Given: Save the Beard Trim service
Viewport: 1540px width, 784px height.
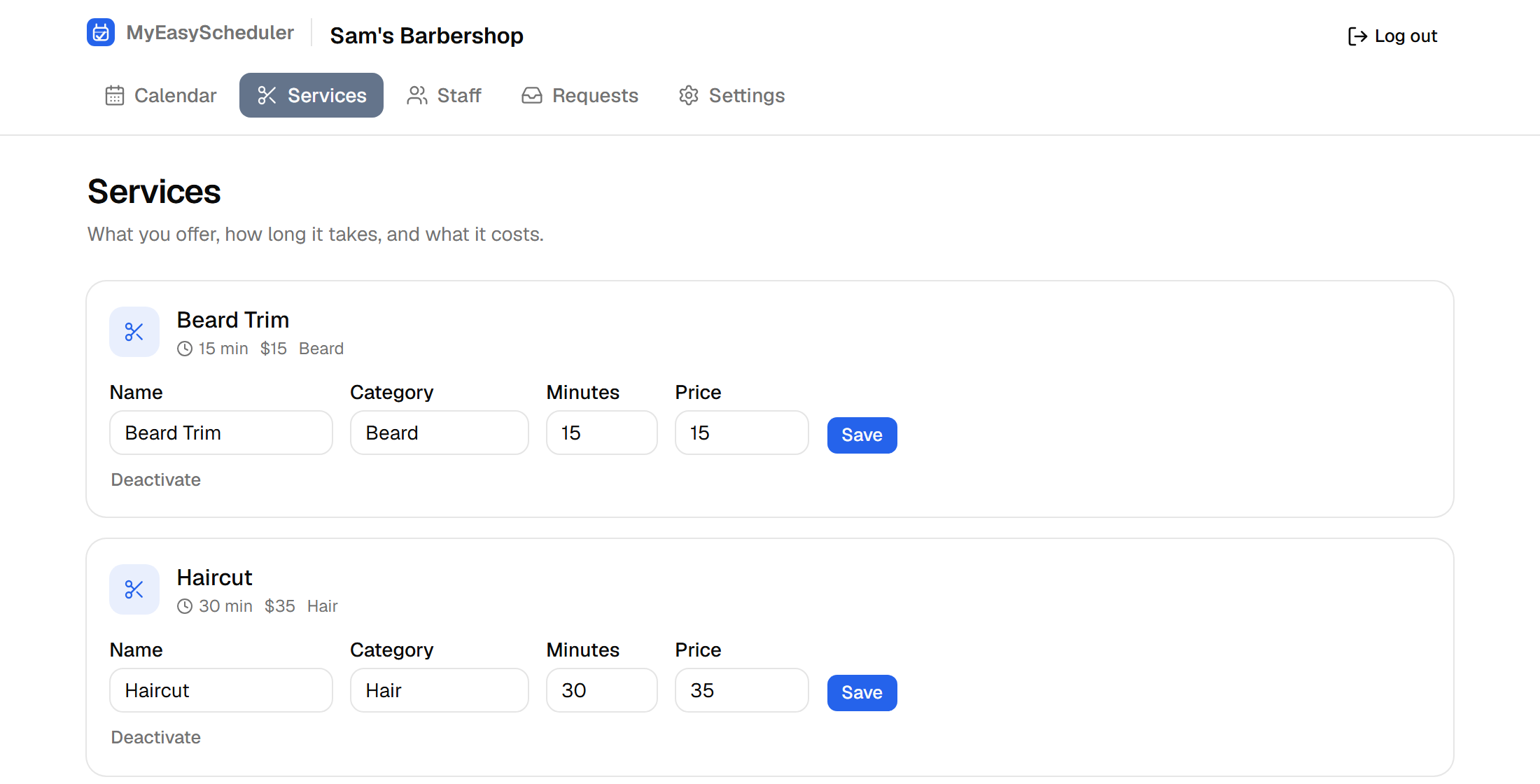Looking at the screenshot, I should [x=862, y=435].
